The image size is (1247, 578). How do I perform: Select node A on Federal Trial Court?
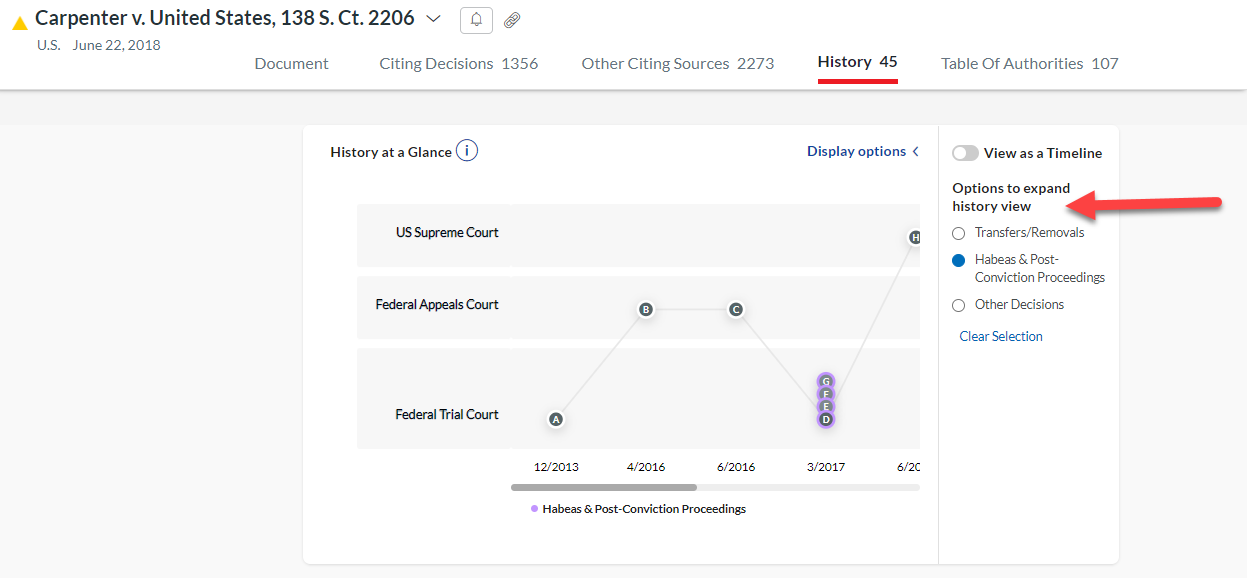(556, 420)
